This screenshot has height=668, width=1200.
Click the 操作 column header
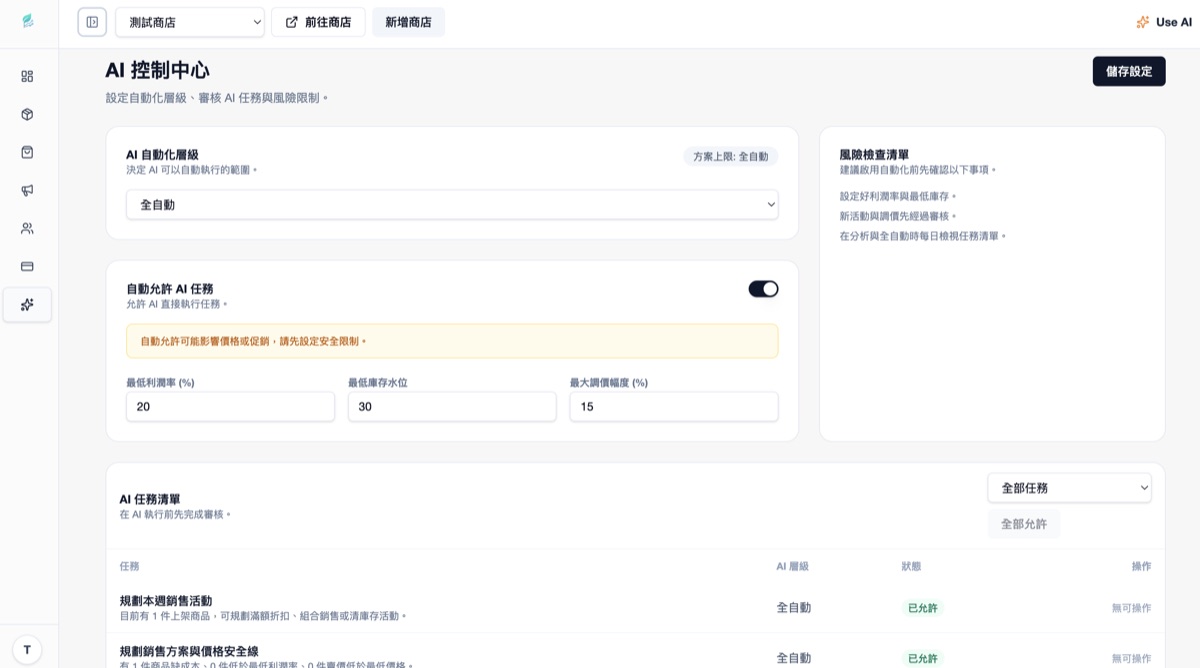[1141, 566]
